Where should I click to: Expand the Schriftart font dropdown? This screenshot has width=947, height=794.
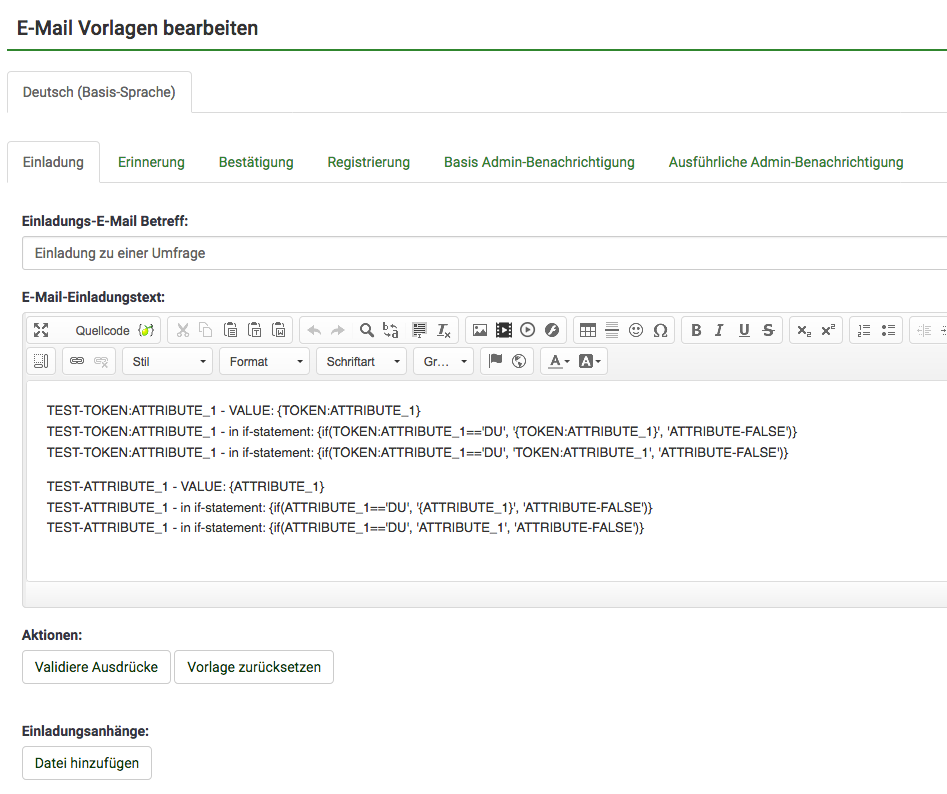tap(361, 361)
